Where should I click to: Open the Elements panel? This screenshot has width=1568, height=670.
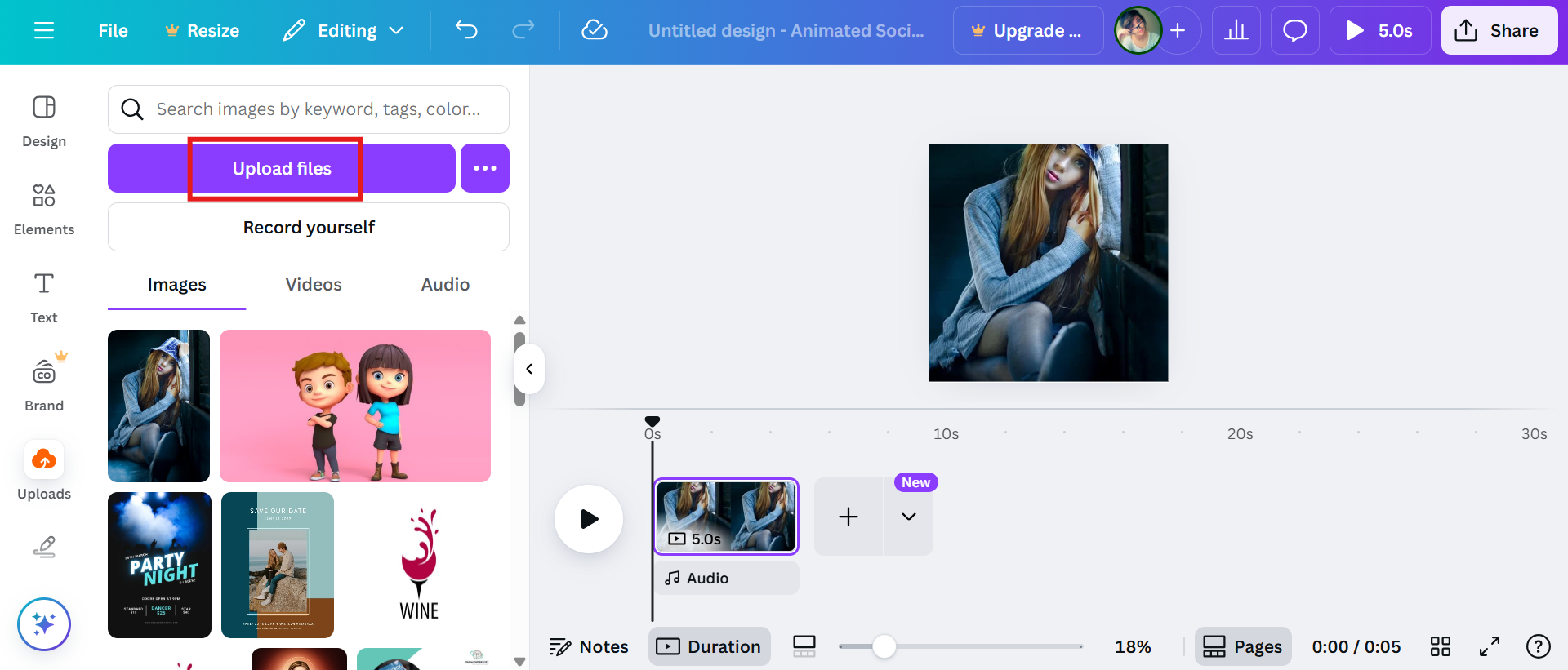click(44, 209)
